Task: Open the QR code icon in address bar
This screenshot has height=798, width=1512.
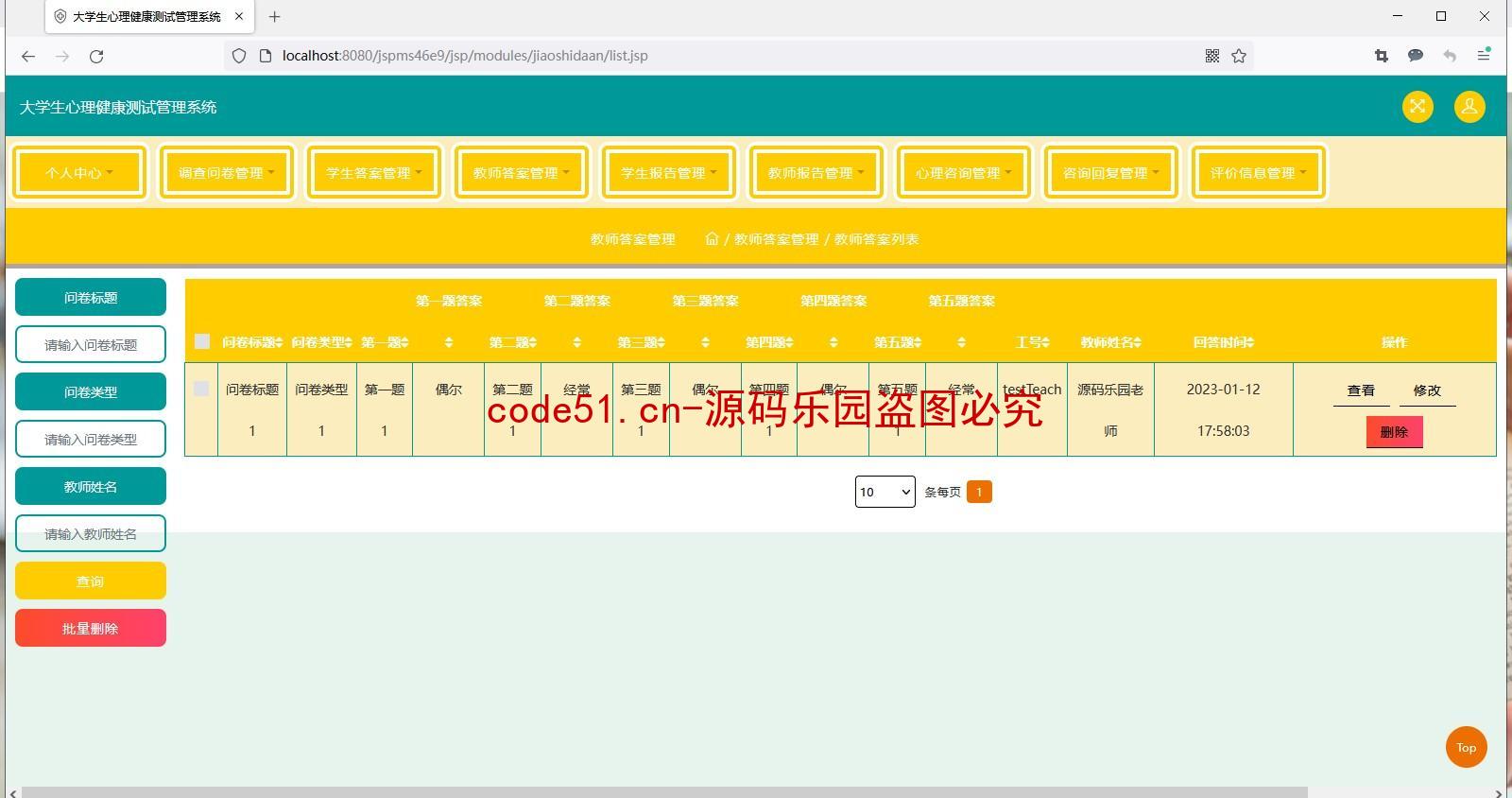Action: point(1212,56)
